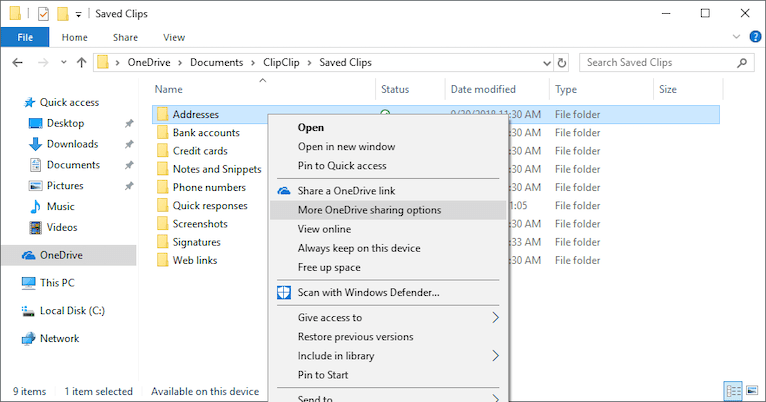Click the refresh button in address bar
This screenshot has height=402, width=766.
tap(561, 63)
